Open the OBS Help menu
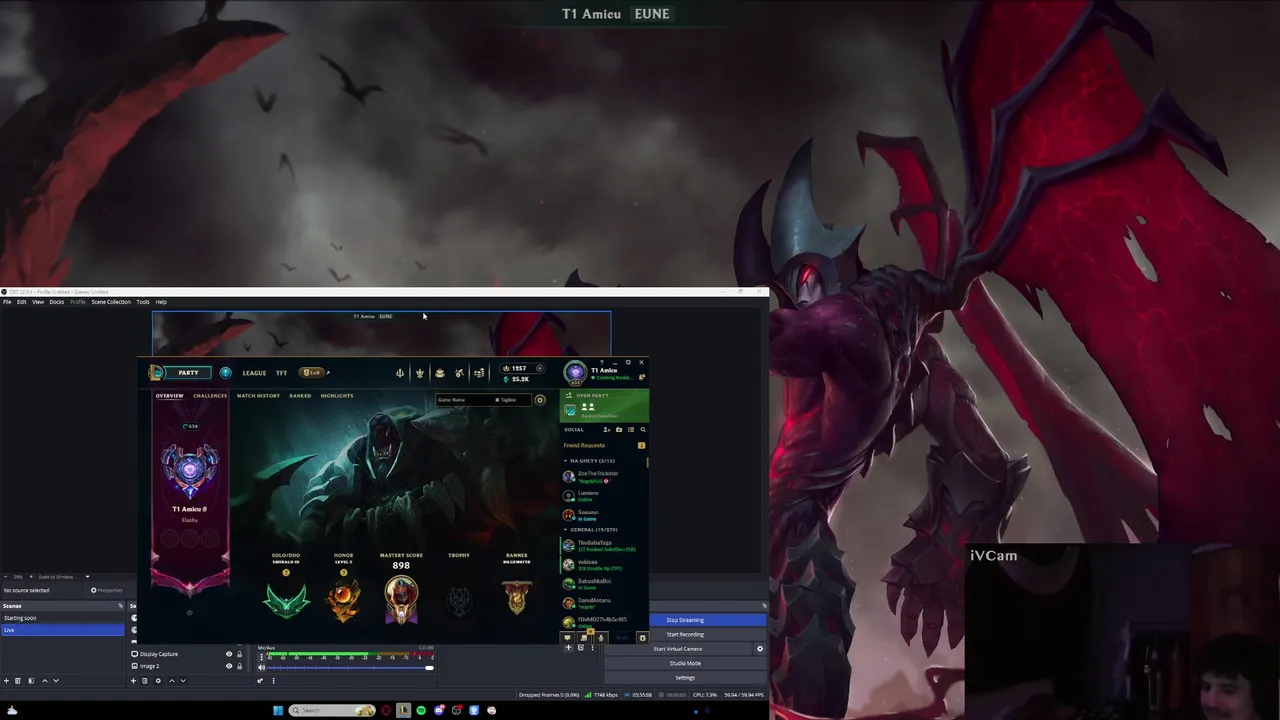Viewport: 1280px width, 720px height. click(161, 302)
